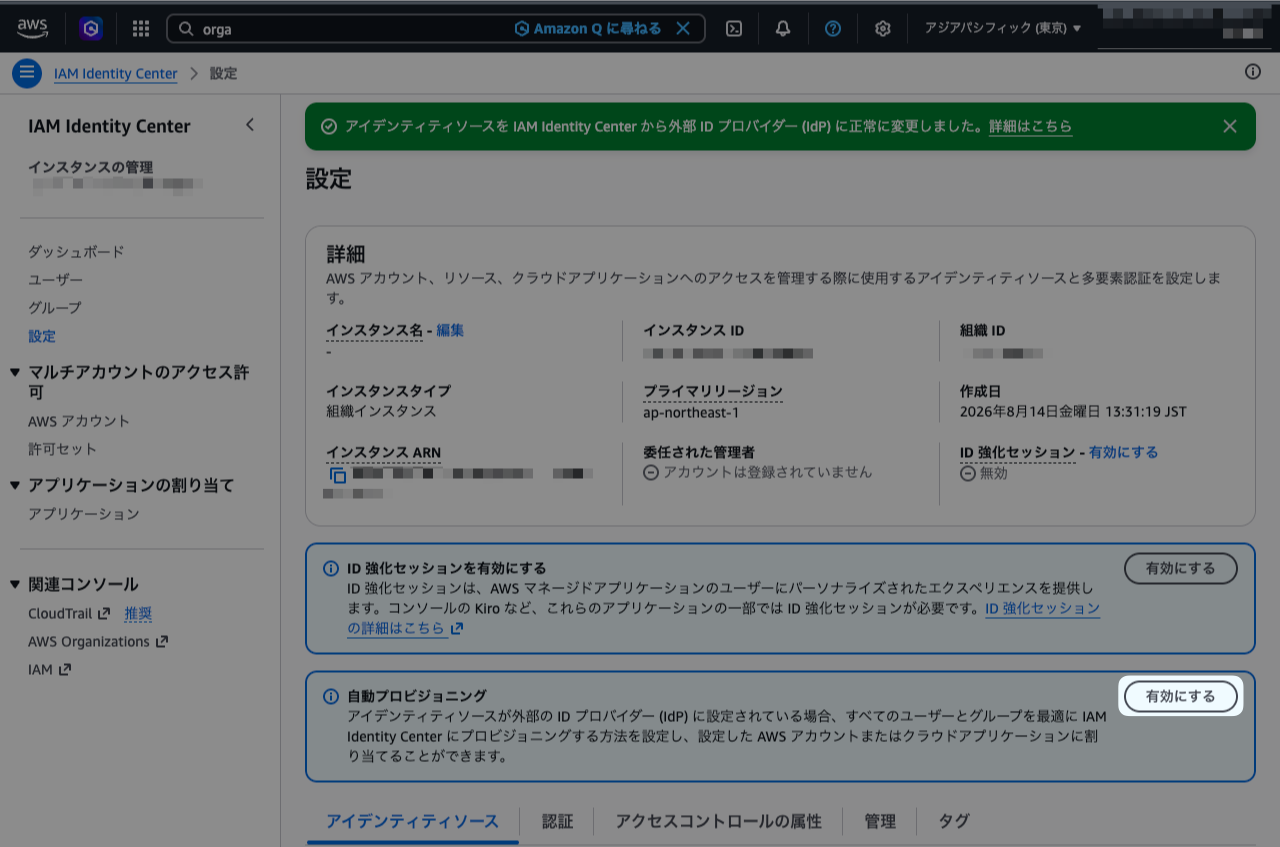Open the info panel icon
The image size is (1280, 847).
point(1252,71)
